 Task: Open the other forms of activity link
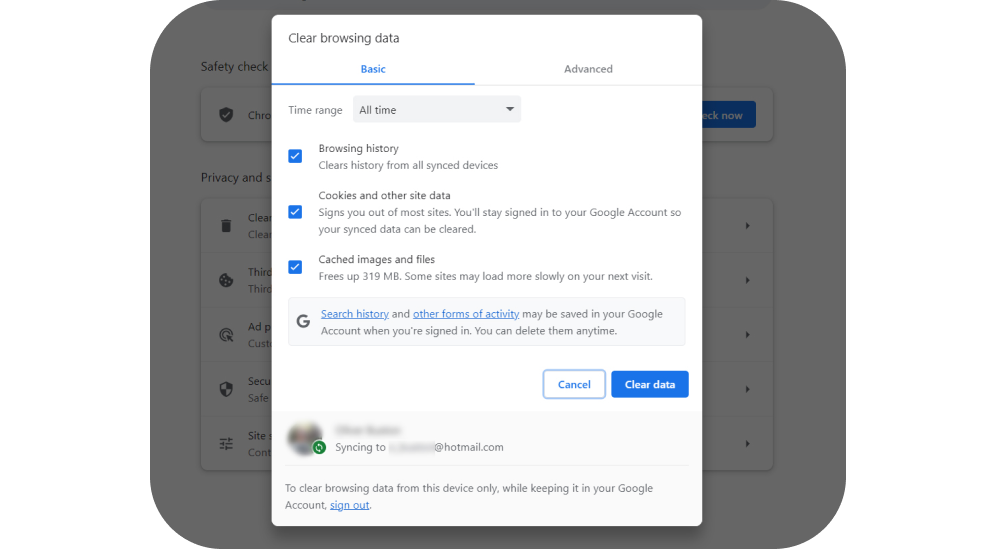point(466,314)
